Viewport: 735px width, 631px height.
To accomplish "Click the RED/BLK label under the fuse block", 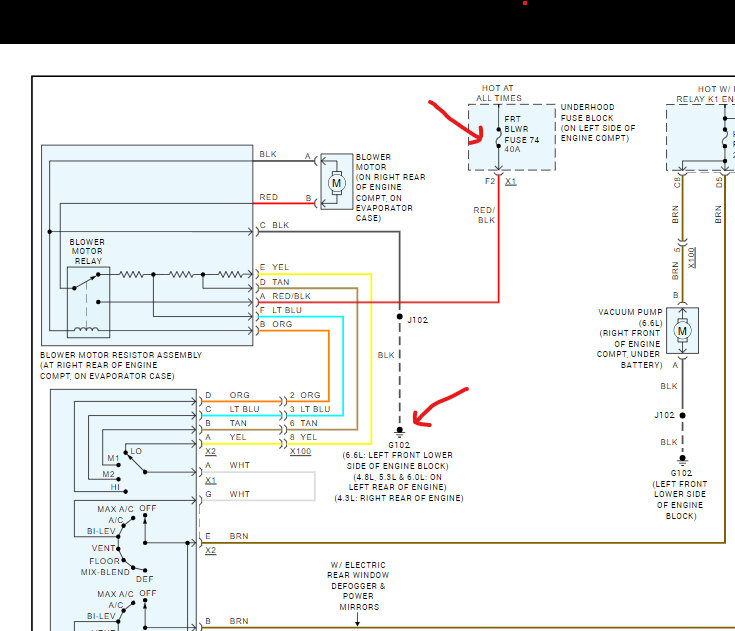I will click(x=485, y=214).
